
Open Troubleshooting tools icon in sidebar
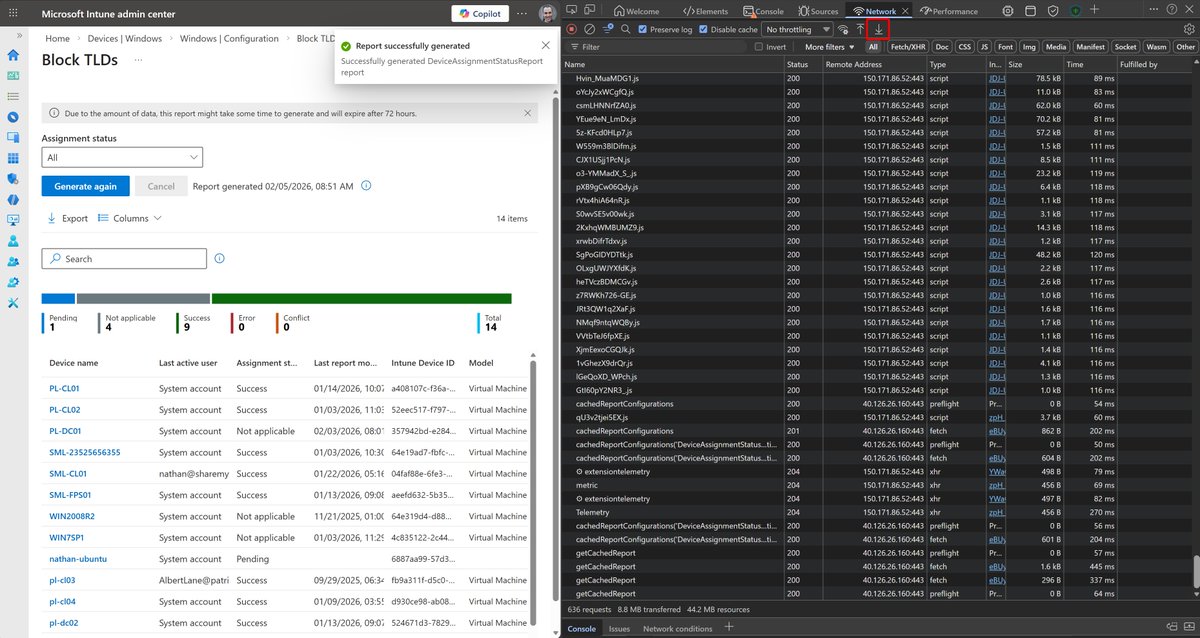point(13,303)
